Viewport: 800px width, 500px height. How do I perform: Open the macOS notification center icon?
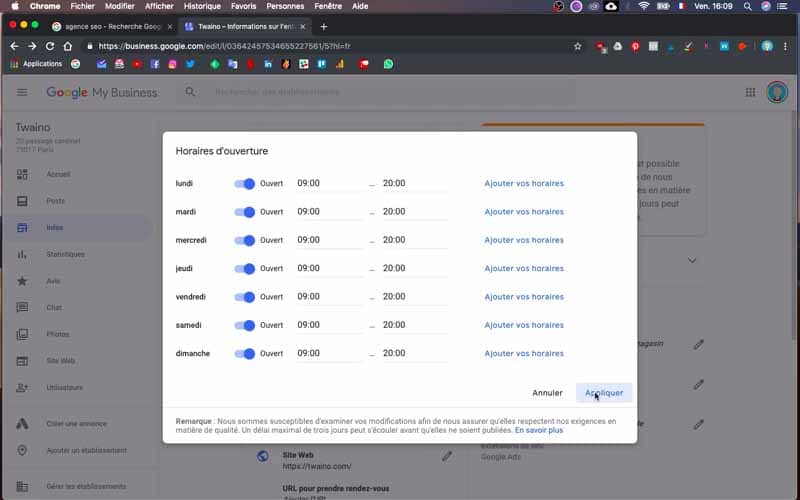[782, 6]
